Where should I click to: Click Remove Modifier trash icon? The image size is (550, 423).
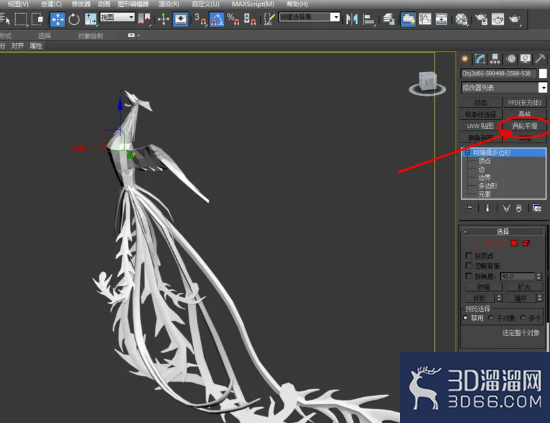(519, 208)
